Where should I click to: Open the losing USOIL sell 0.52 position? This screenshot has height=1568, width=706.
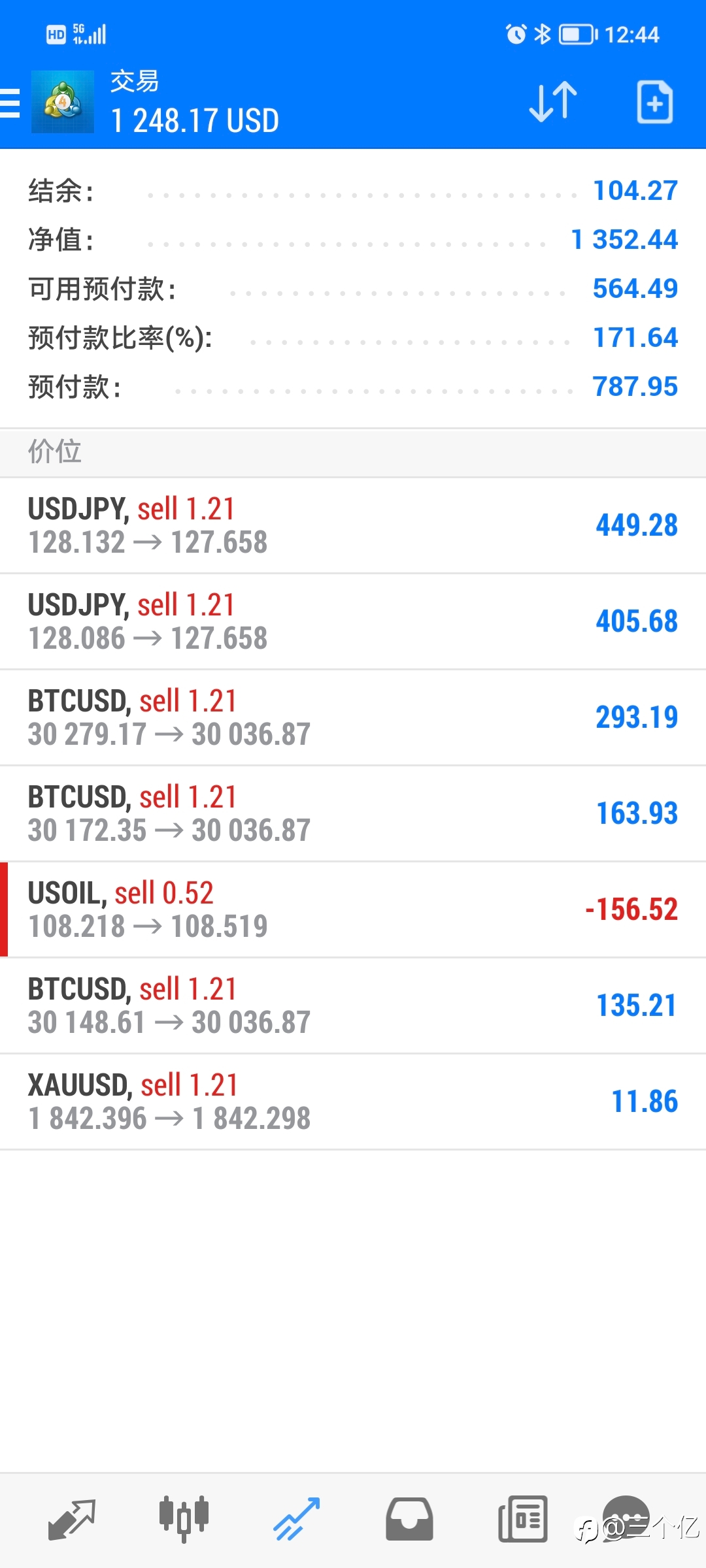[x=353, y=910]
